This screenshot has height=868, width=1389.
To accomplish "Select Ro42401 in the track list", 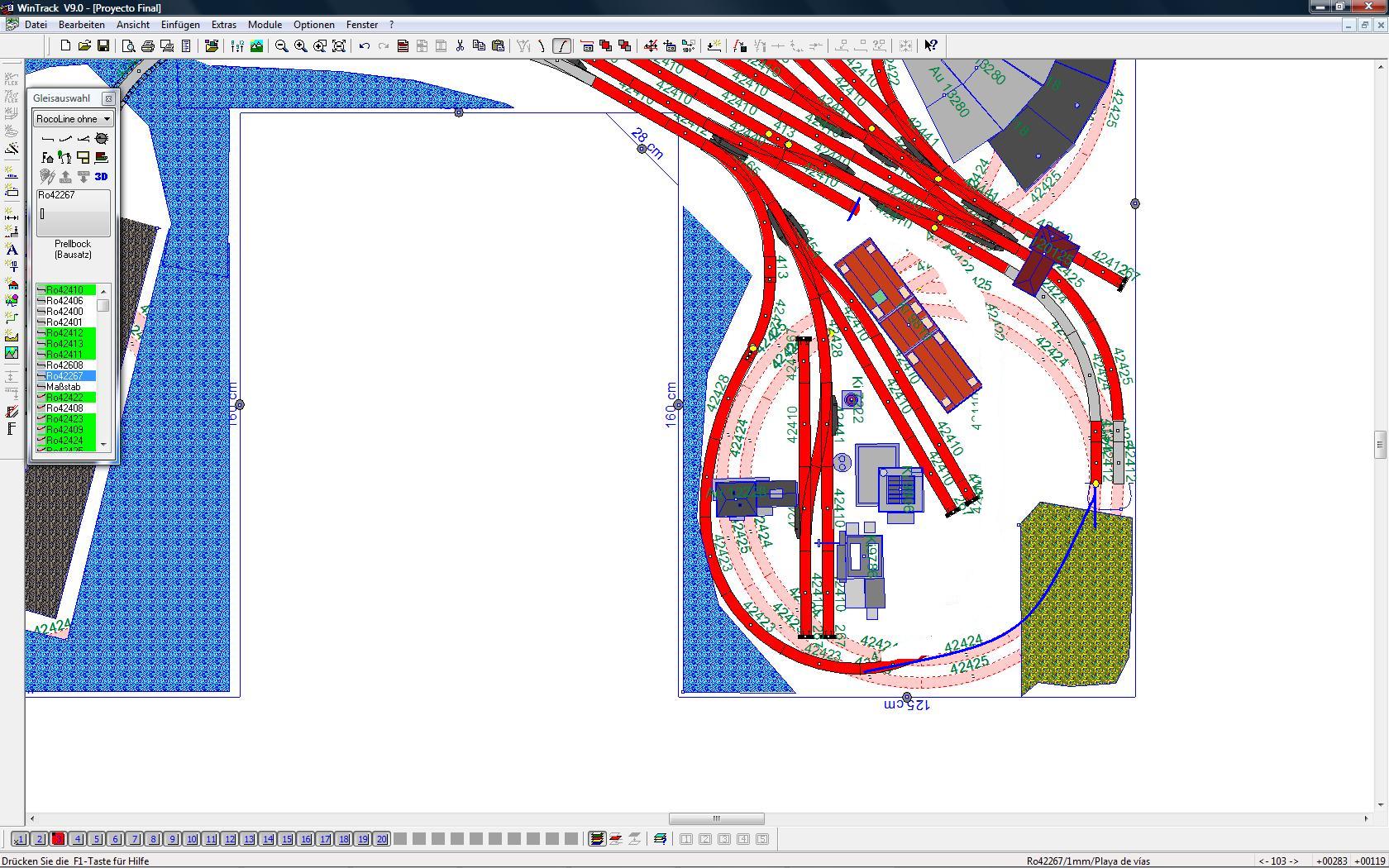I will click(x=66, y=322).
